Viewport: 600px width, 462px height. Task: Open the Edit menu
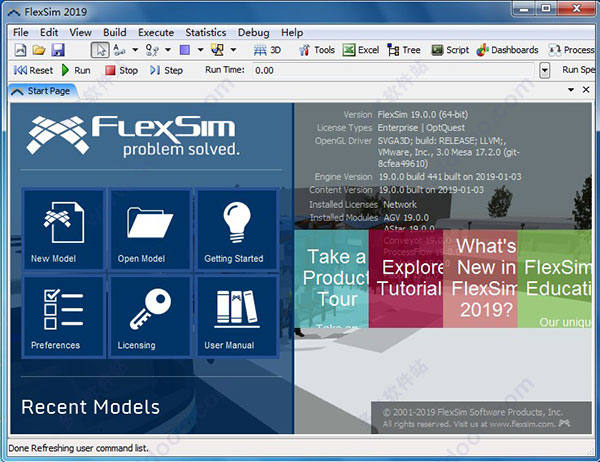[x=49, y=33]
